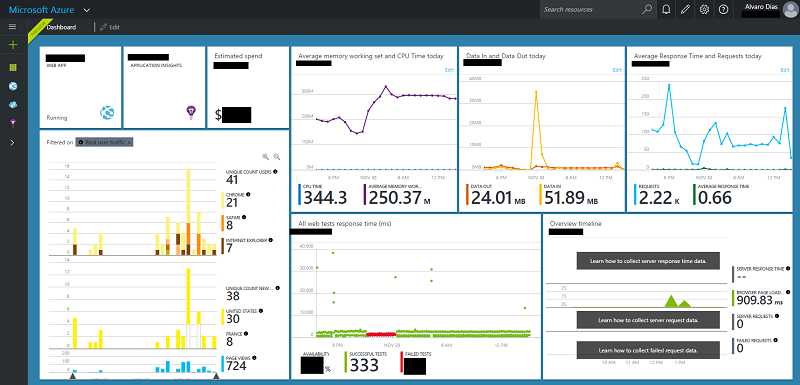Click the Chrome count value 21
The height and width of the screenshot is (385, 800).
(x=232, y=203)
